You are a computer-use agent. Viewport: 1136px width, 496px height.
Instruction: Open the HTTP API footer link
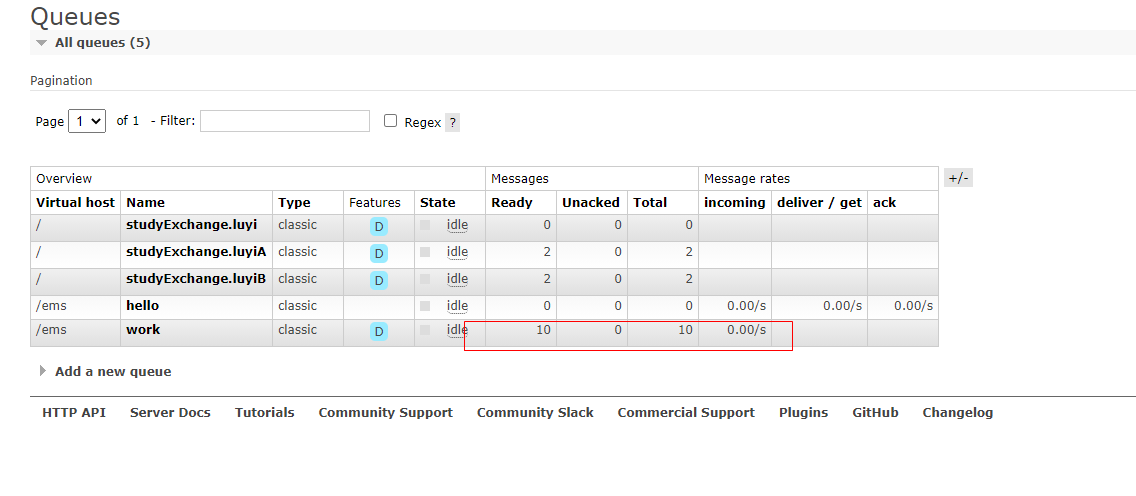tap(74, 413)
